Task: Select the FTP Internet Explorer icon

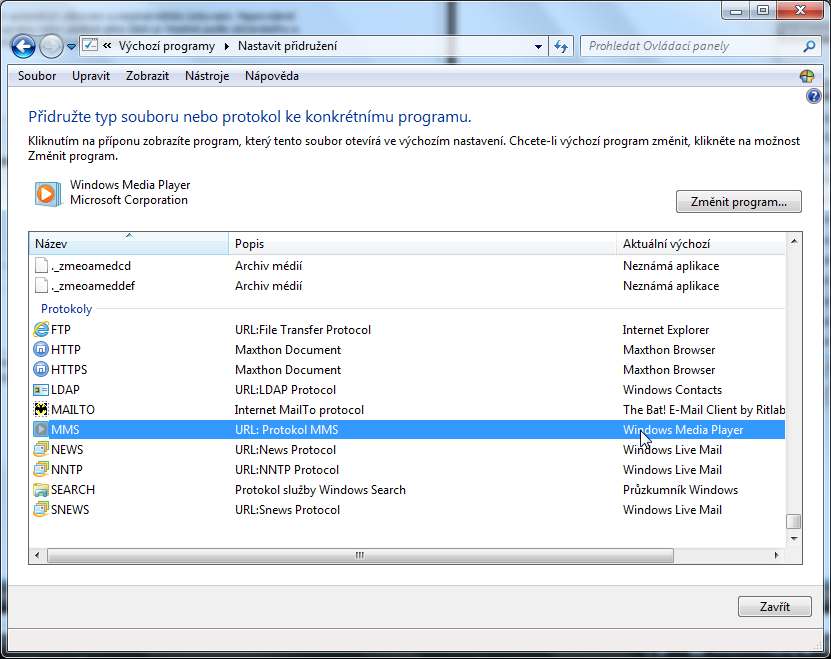Action: pyautogui.click(x=41, y=330)
